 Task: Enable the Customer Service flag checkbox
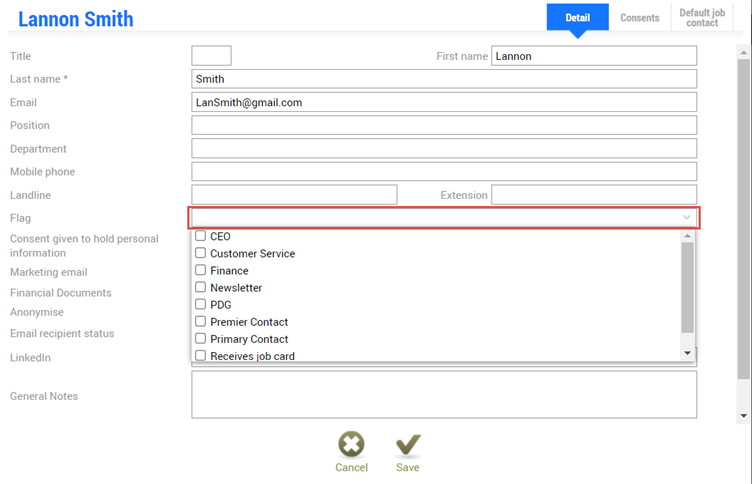(x=201, y=254)
